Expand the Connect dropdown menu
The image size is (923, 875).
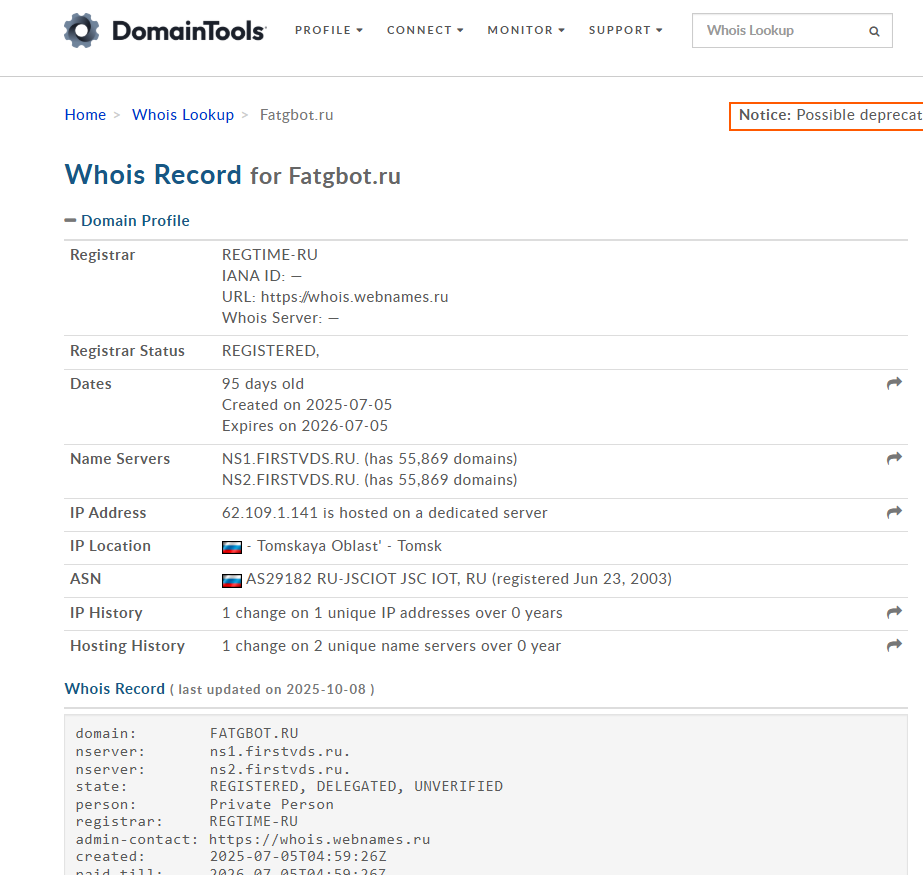coord(425,30)
